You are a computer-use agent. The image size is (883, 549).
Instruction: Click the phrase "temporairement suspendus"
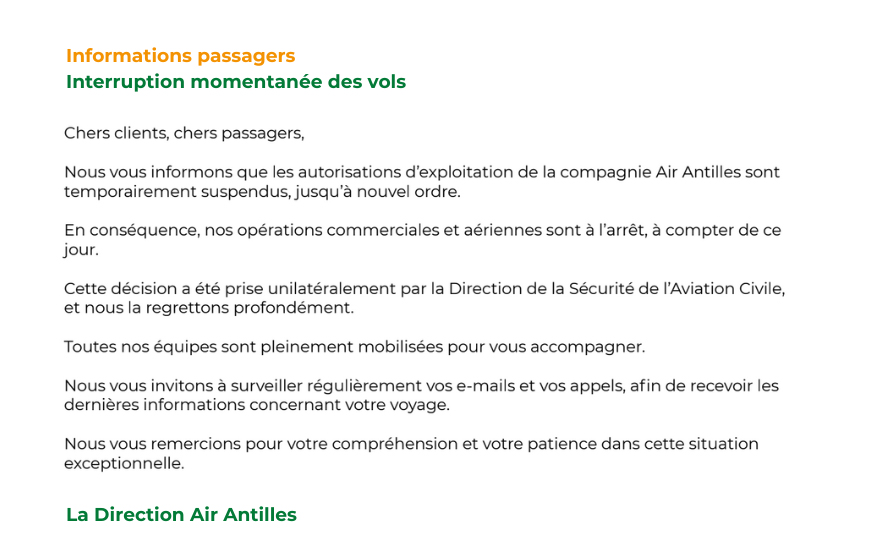point(168,191)
